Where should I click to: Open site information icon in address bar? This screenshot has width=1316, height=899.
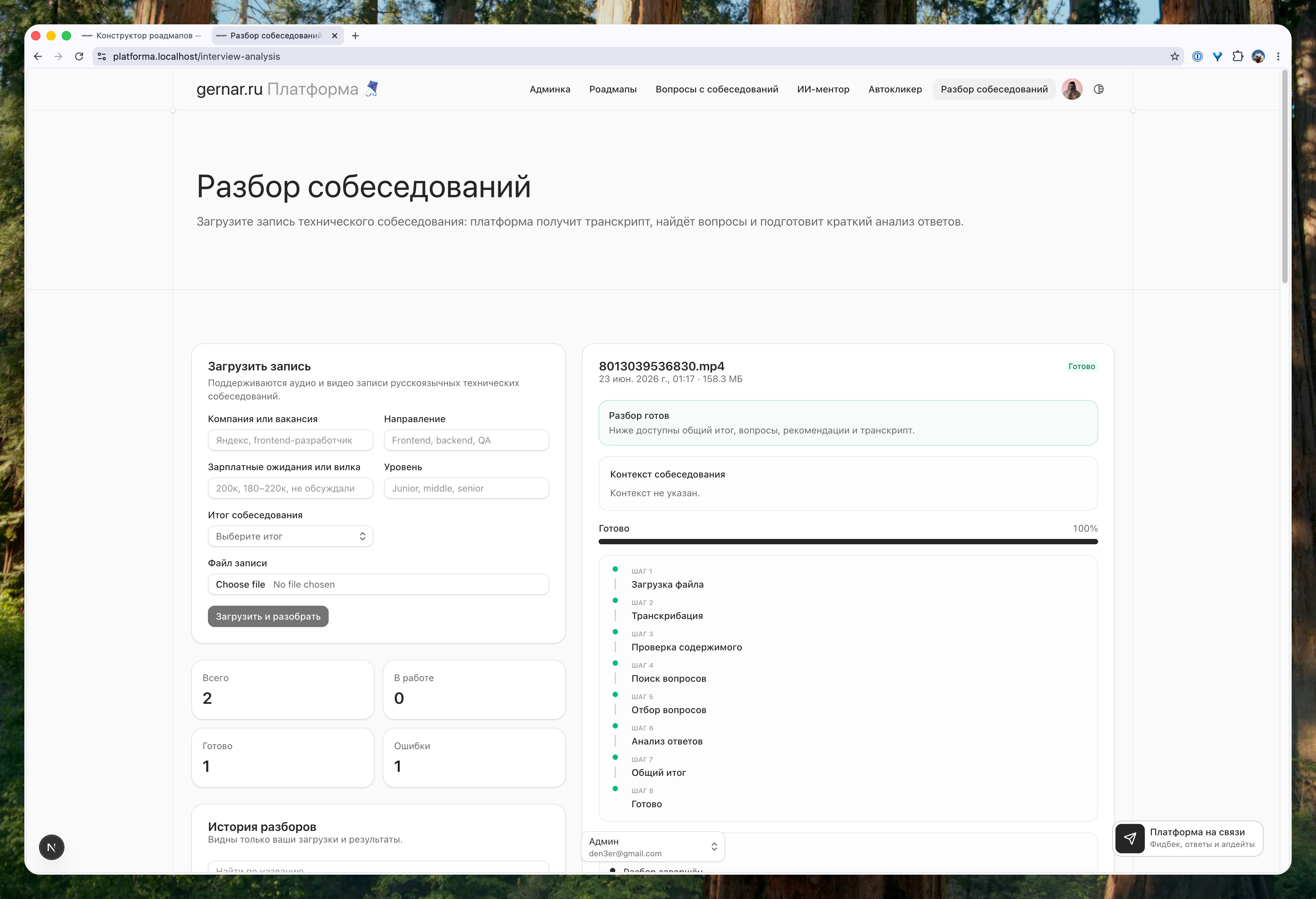pos(102,57)
